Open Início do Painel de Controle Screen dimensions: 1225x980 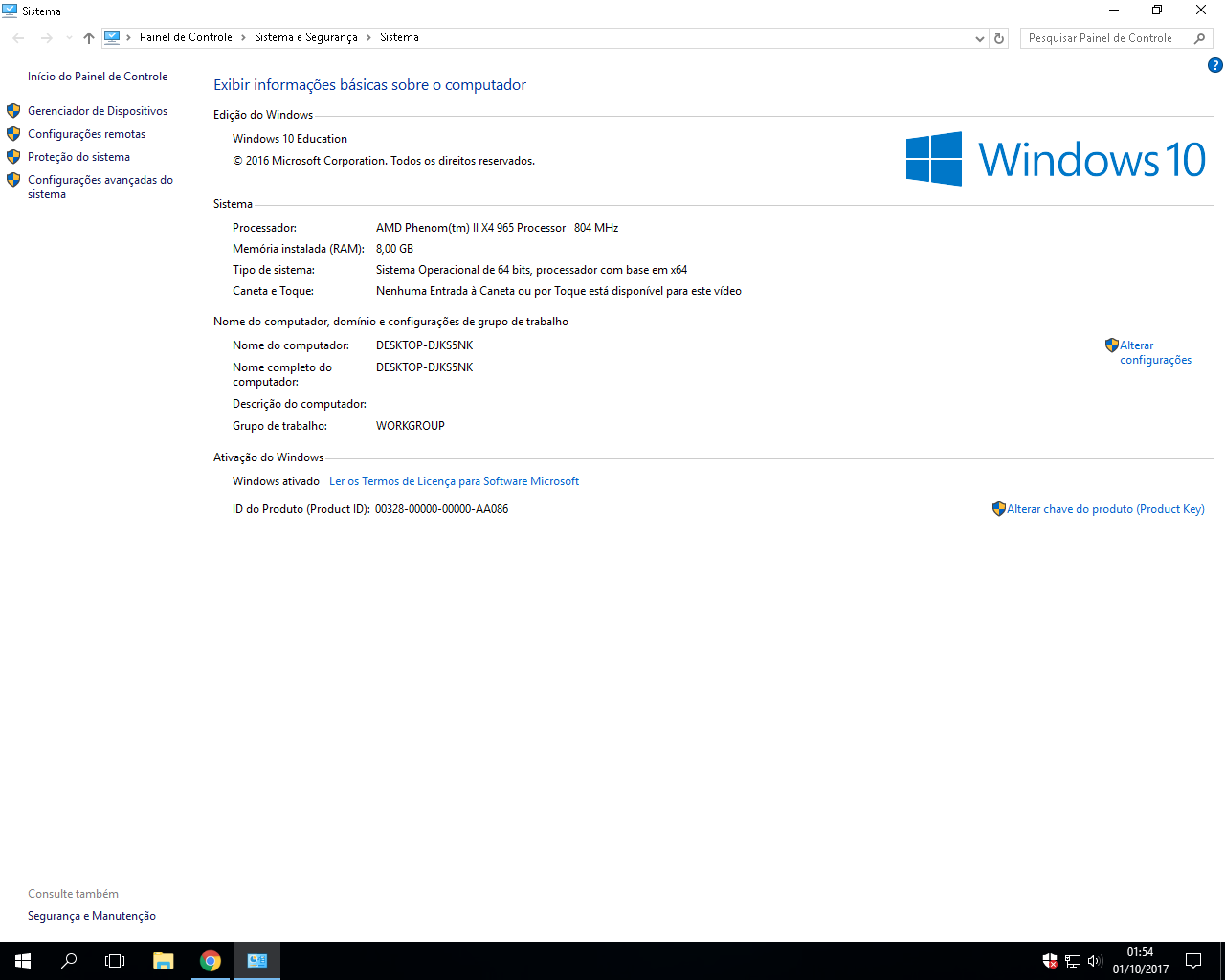click(98, 77)
